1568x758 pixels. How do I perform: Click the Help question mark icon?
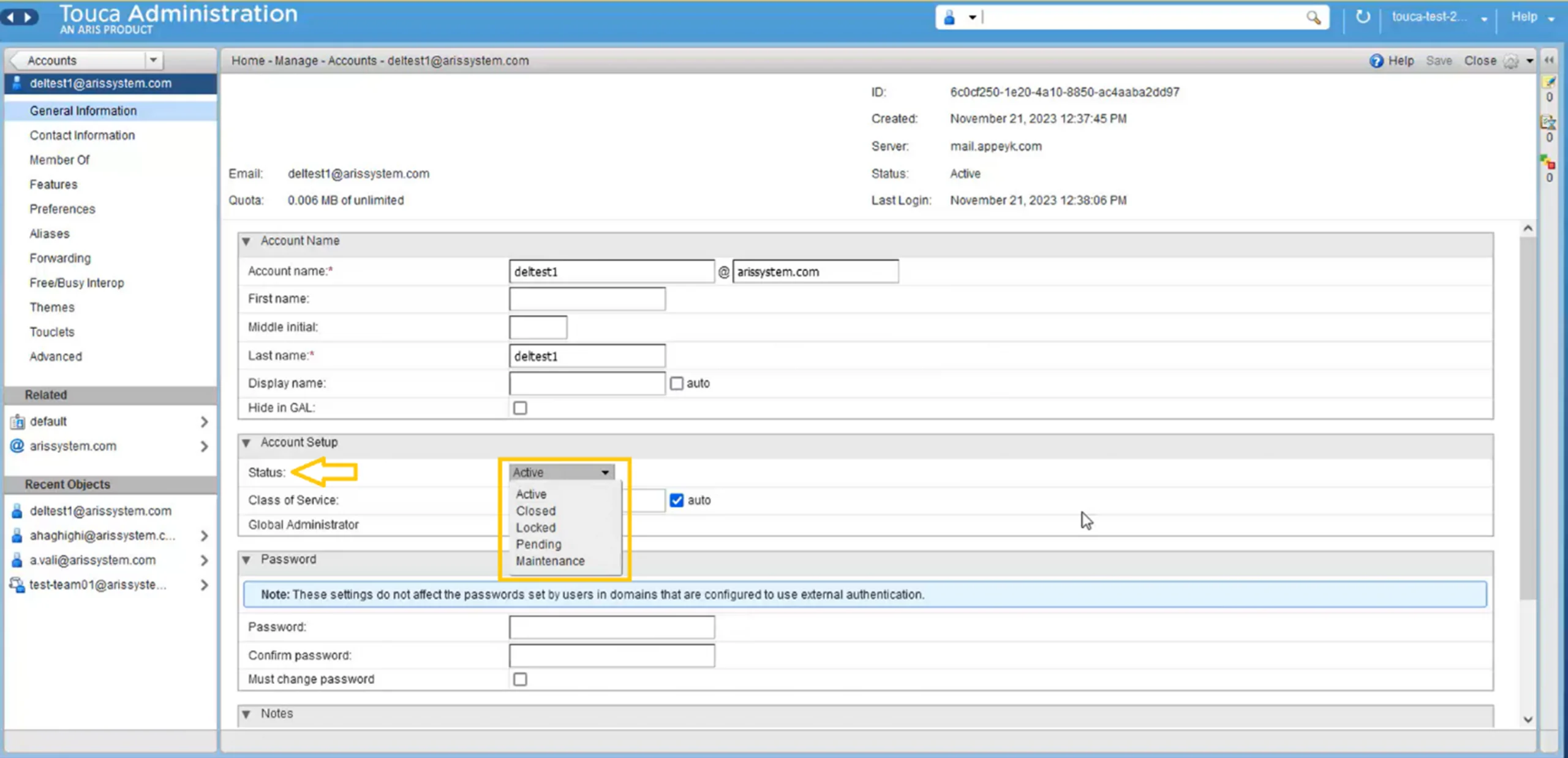[1377, 60]
